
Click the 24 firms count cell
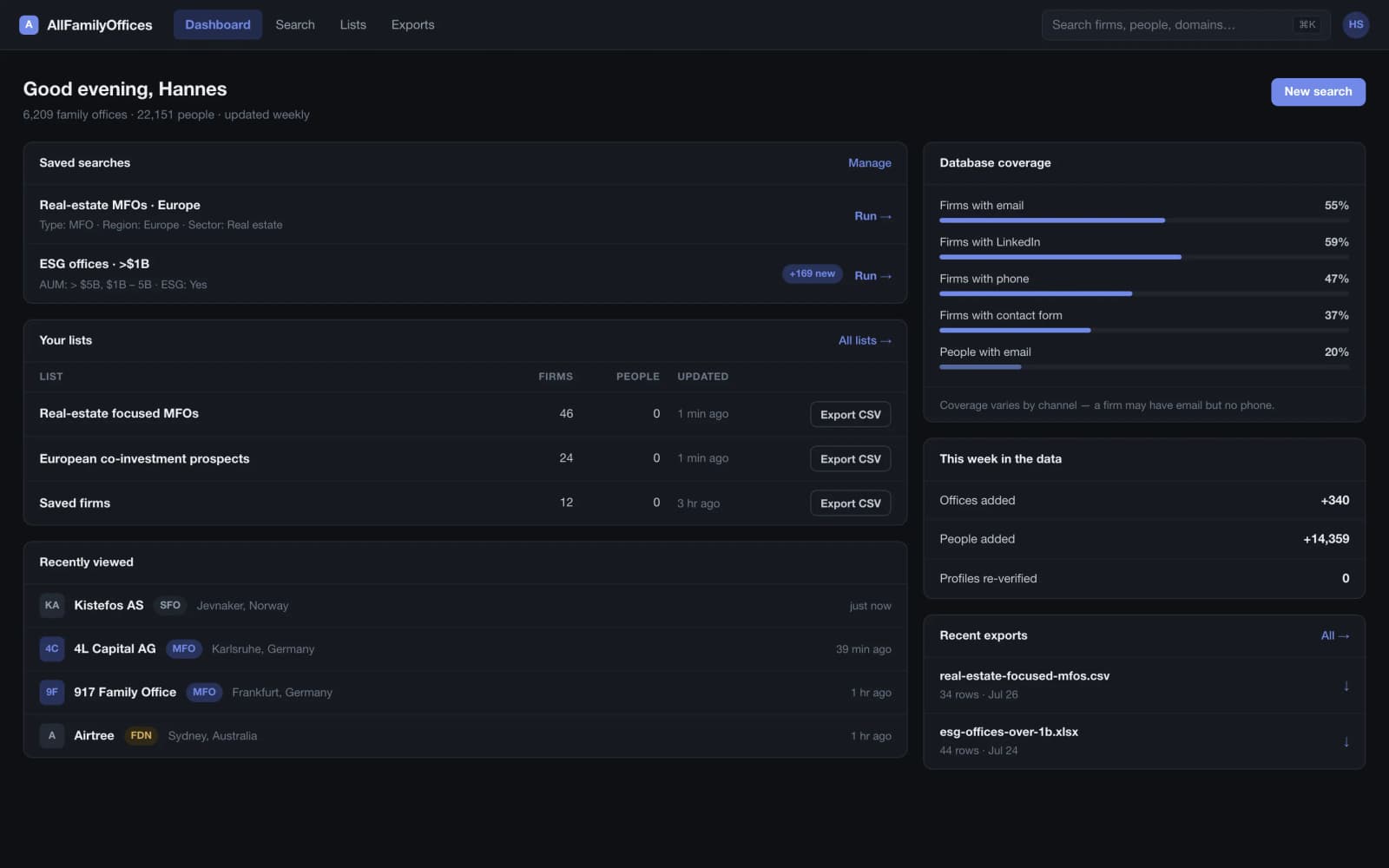point(566,457)
